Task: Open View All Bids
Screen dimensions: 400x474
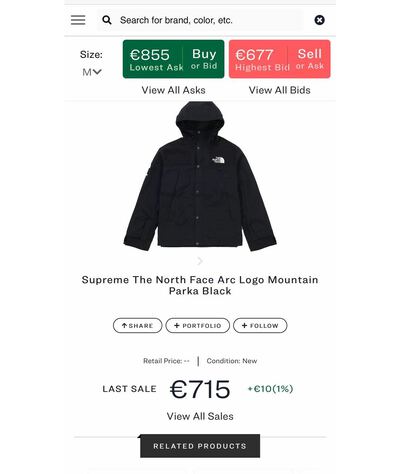Action: [279, 90]
